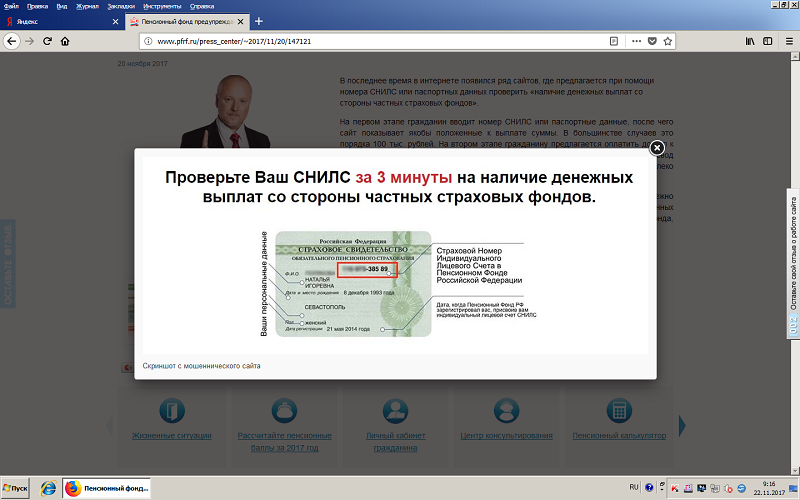Close the SNILS scam screenshot popup
Image resolution: width=800 pixels, height=500 pixels.
pos(657,148)
